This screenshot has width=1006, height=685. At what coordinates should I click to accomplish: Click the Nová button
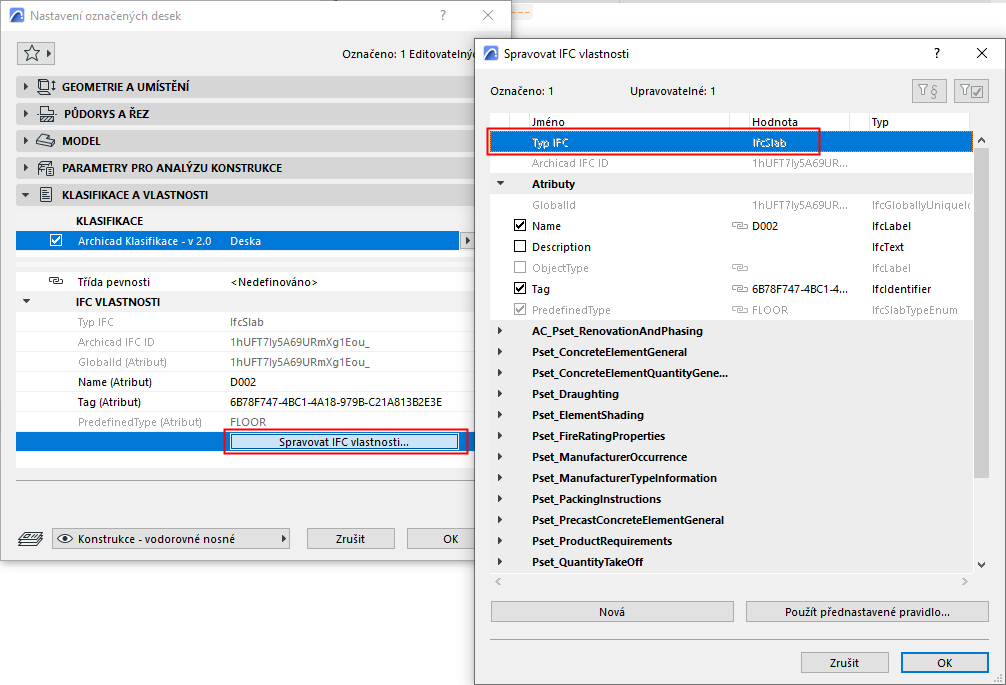tap(612, 612)
